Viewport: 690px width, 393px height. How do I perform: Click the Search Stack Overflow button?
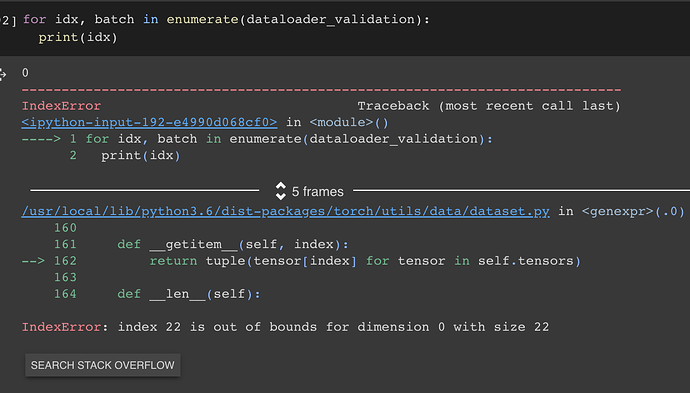(x=103, y=365)
